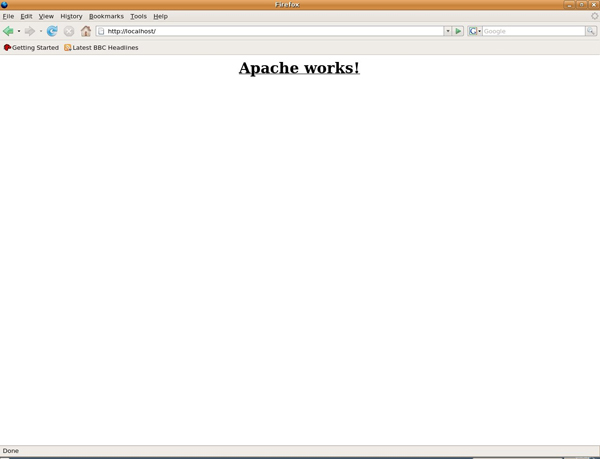Open the Help menu

(x=160, y=16)
